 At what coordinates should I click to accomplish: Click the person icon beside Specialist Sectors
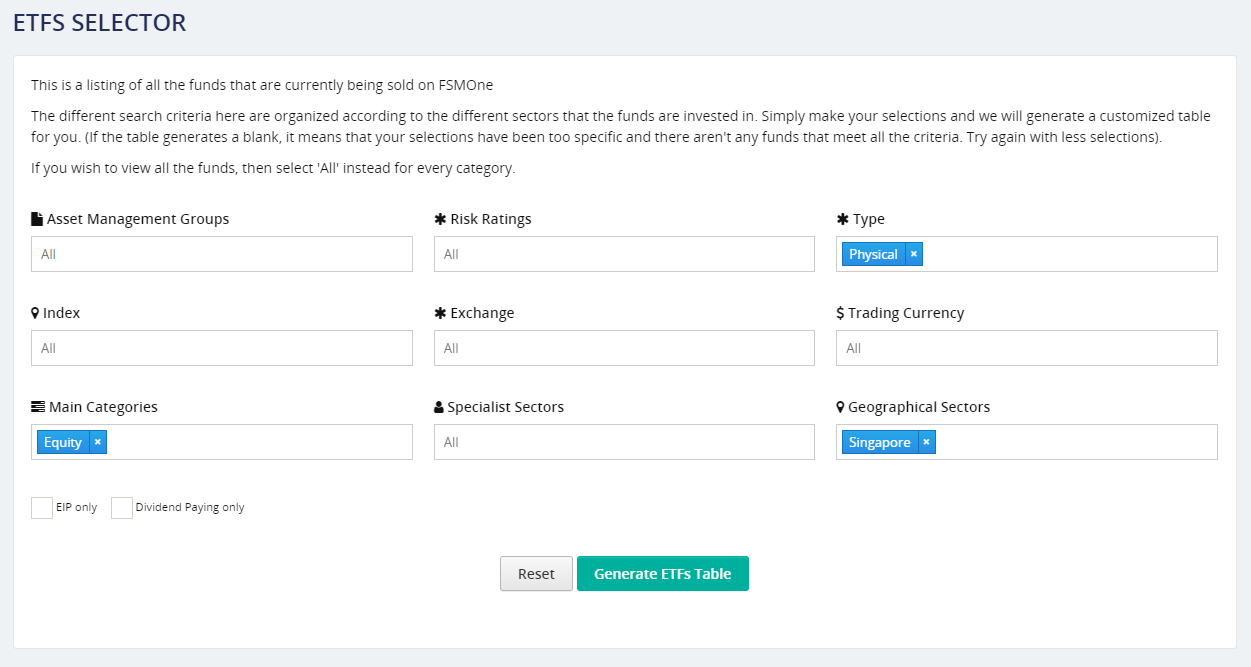point(439,407)
